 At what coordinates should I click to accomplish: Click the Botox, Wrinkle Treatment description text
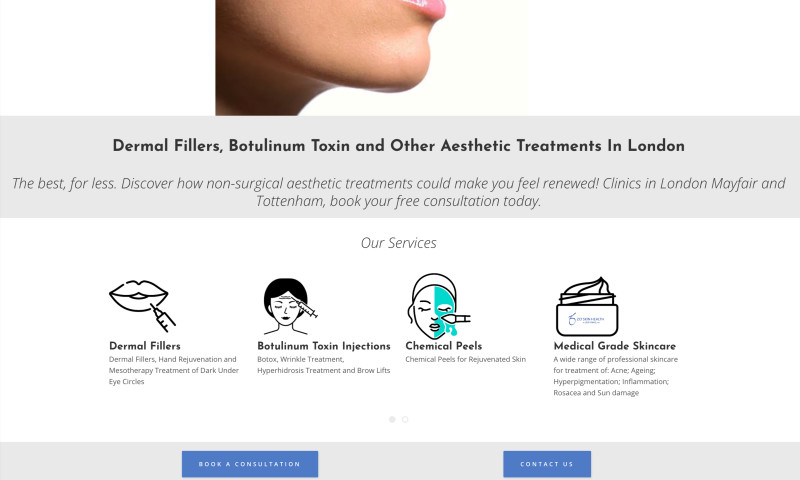tap(323, 365)
